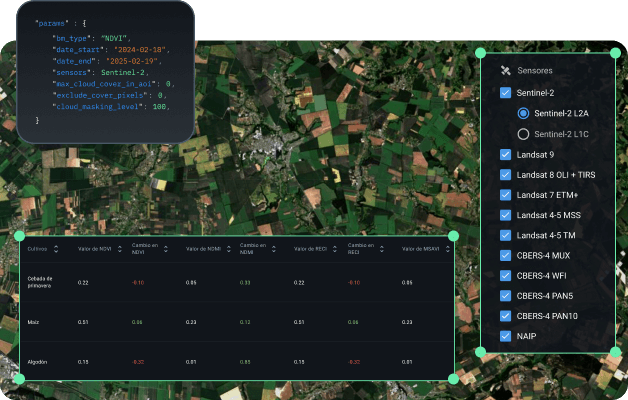Click Algodón NDVI change -0.32
This screenshot has height=400, width=628.
coord(138,362)
